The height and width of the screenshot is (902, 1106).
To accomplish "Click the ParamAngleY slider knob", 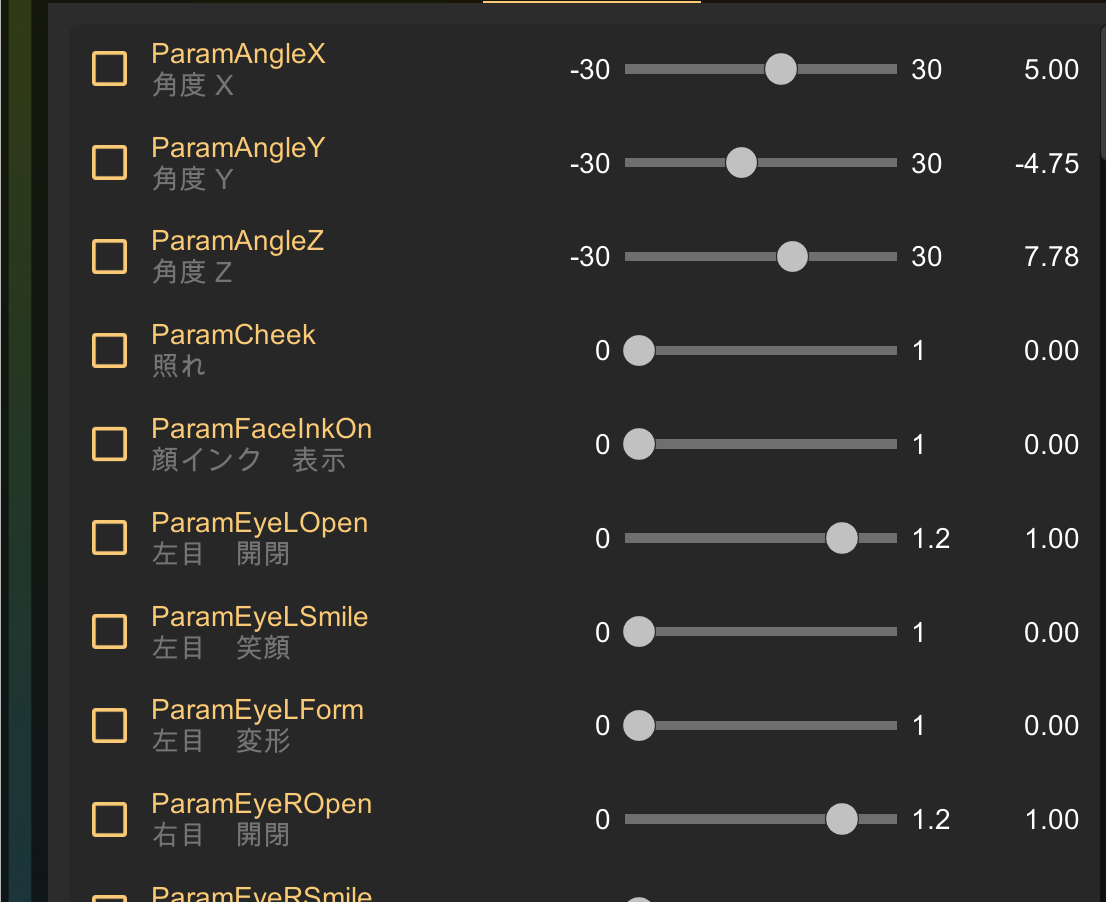I will coord(741,163).
